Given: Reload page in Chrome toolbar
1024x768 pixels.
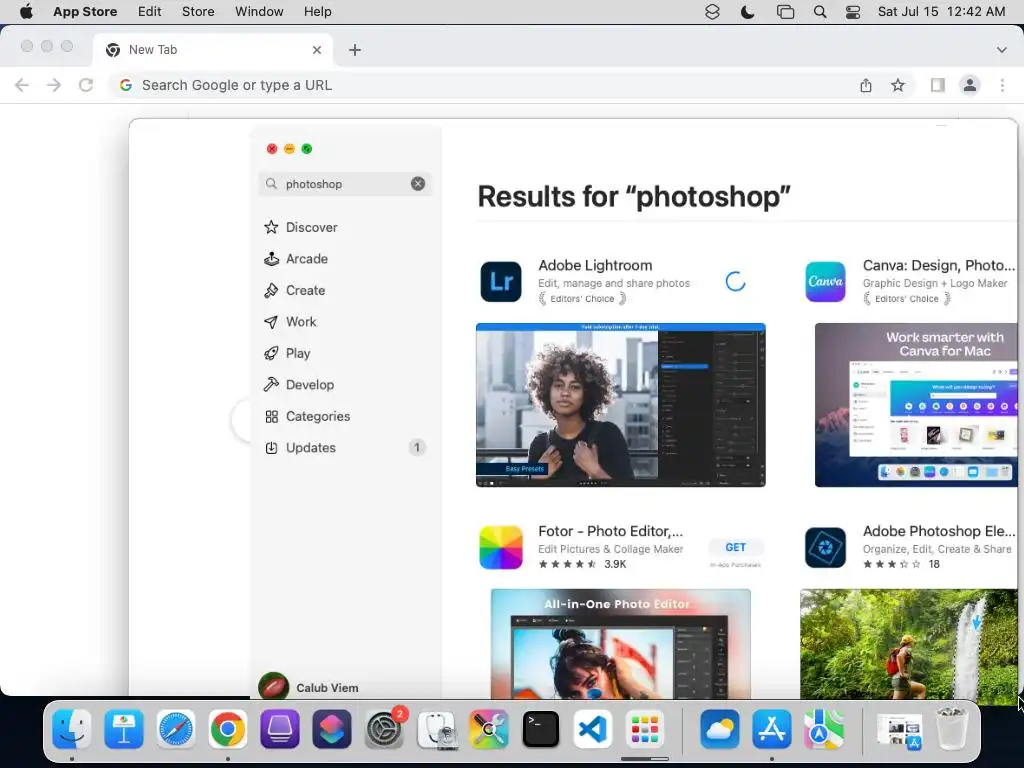Looking at the screenshot, I should click(x=86, y=85).
